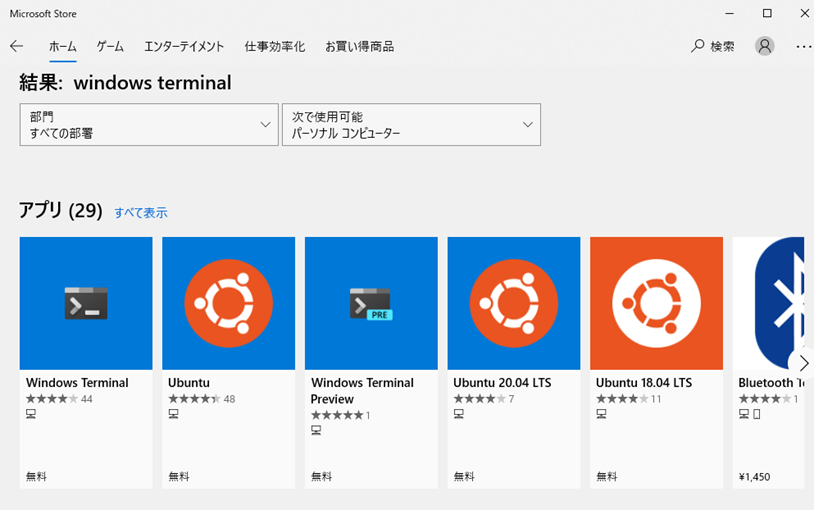Click PC device icon under Ubuntu 48 rating
814x510 pixels.
pyautogui.click(x=173, y=414)
